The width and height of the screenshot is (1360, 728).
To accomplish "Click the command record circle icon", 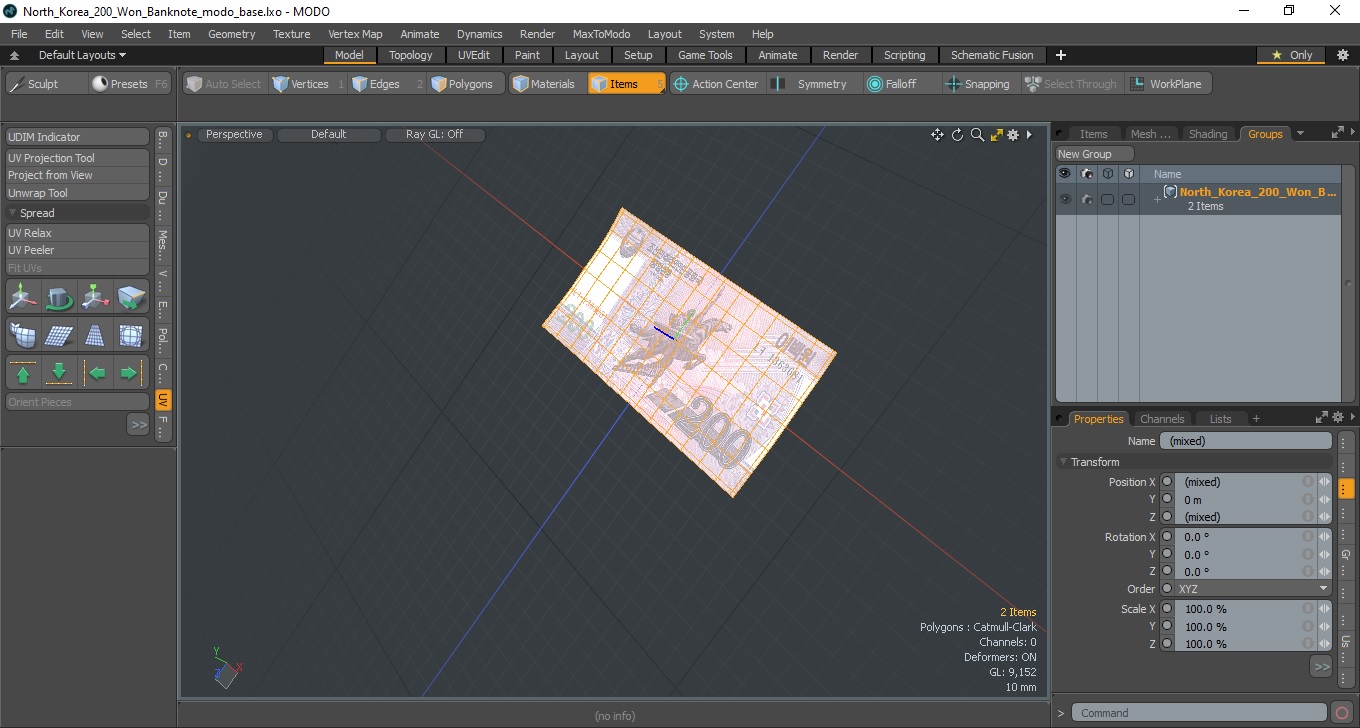I will coord(1342,713).
